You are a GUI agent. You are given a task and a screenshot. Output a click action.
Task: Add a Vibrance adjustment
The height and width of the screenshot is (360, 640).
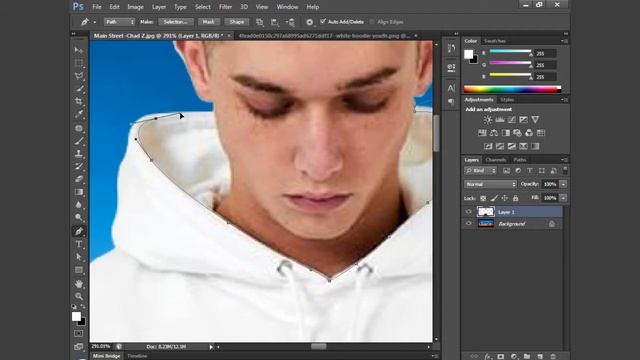tap(535, 120)
